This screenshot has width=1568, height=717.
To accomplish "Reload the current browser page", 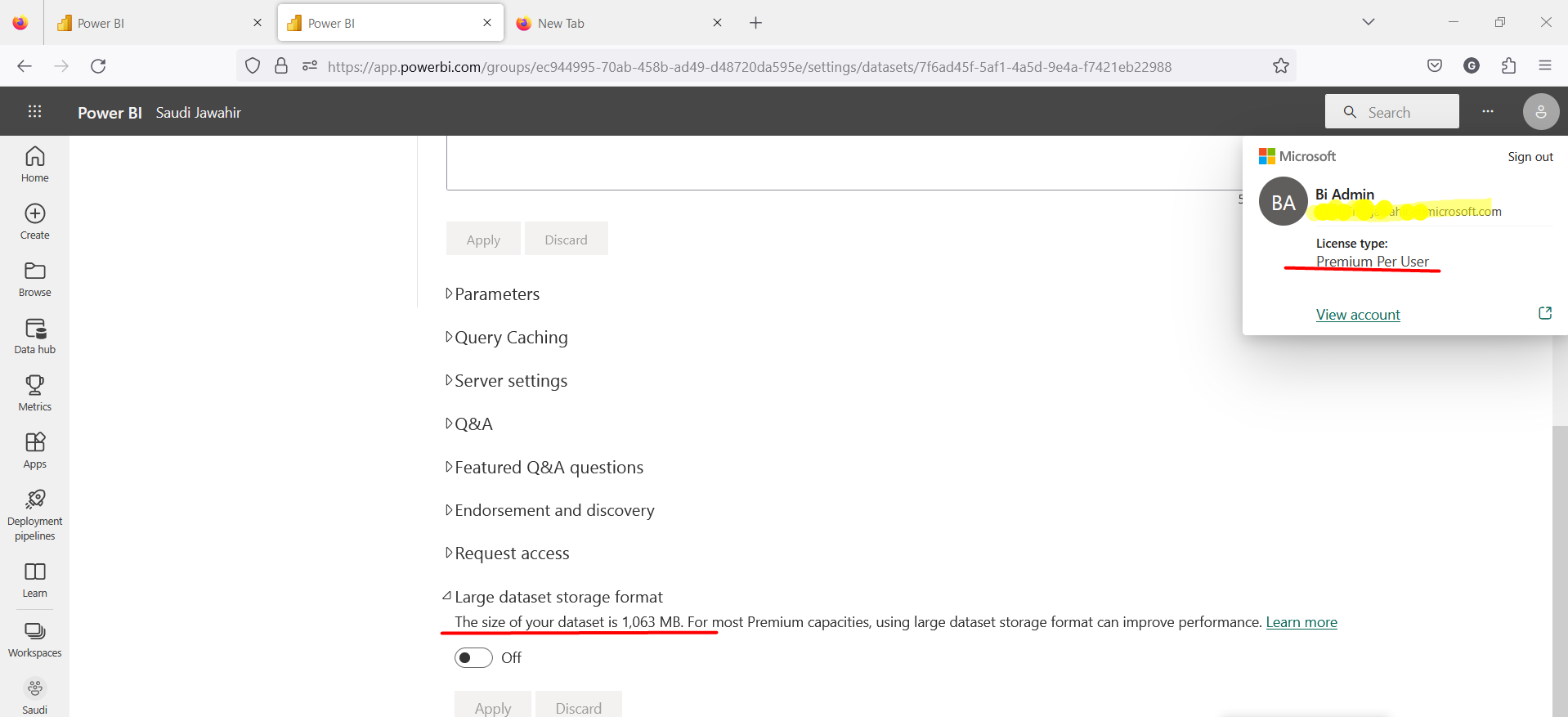I will 98,66.
